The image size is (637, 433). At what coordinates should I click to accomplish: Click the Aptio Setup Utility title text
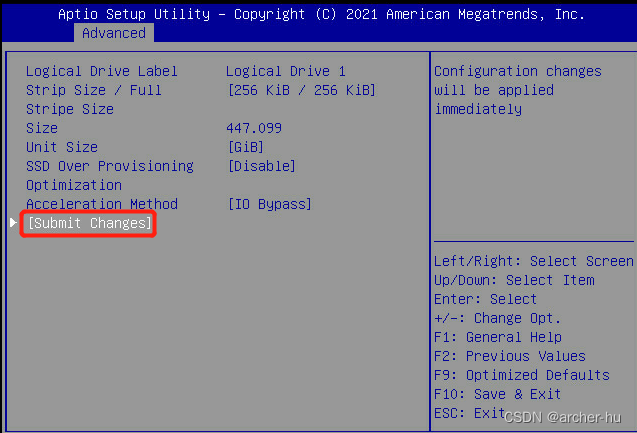[x=134, y=14]
